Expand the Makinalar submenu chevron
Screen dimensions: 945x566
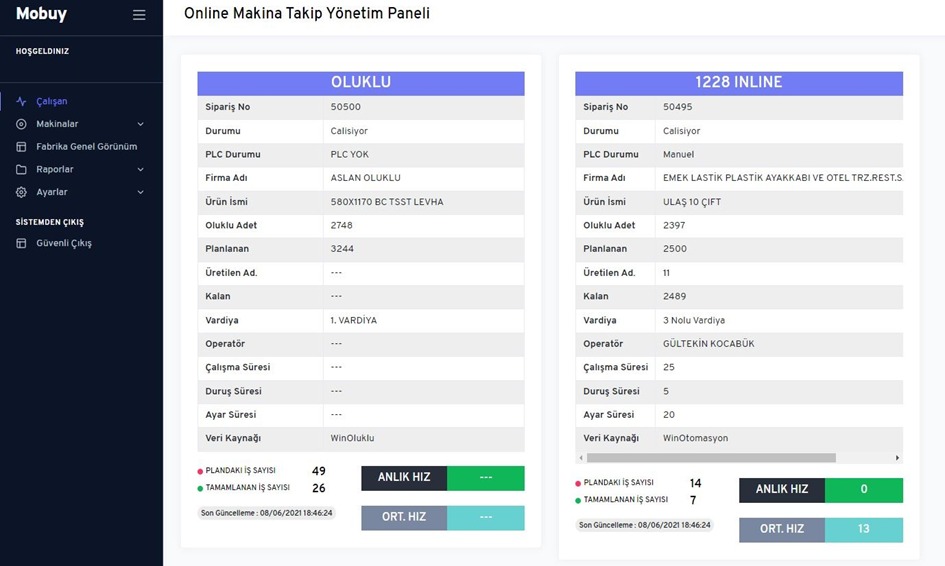(140, 124)
